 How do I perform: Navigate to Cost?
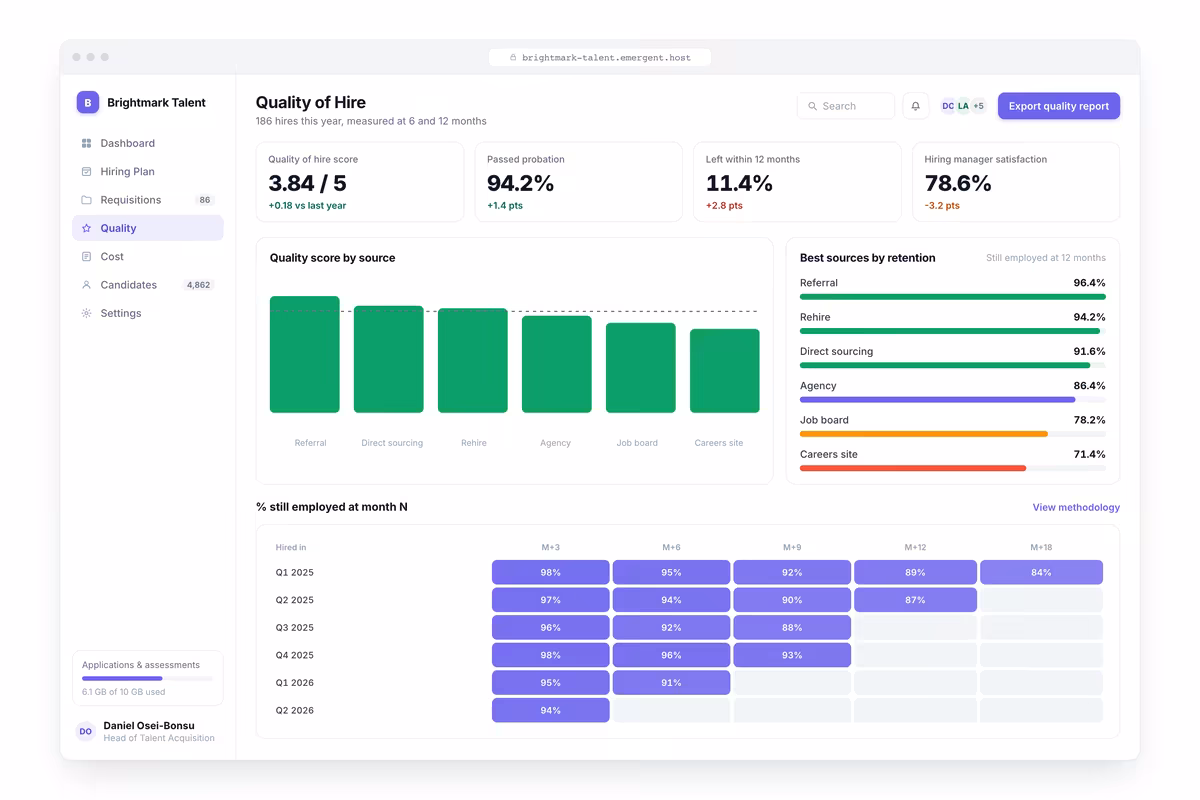pos(148,257)
